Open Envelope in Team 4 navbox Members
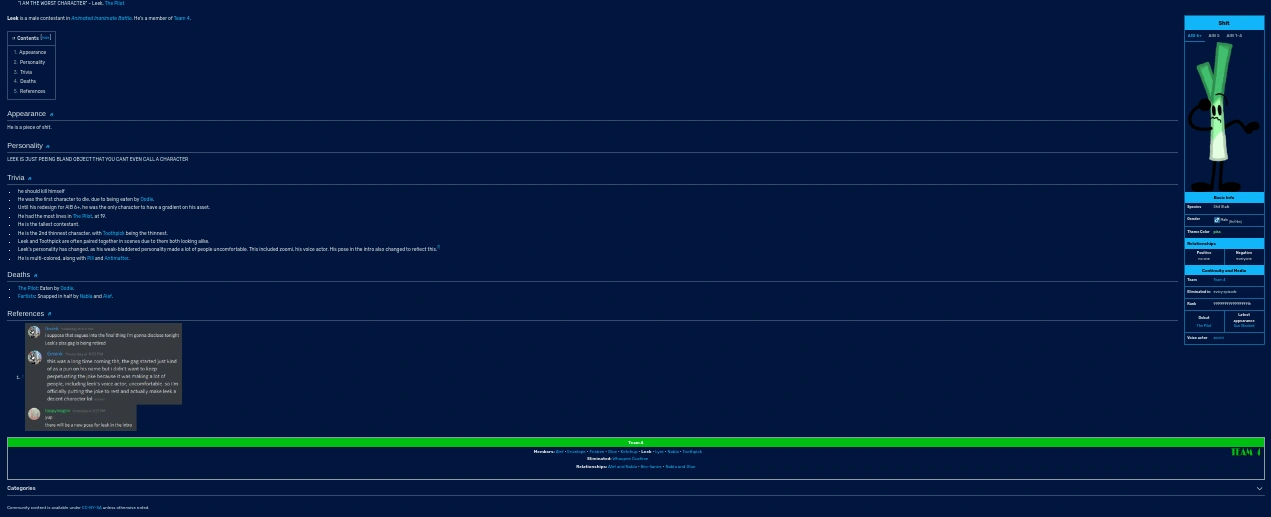 click(x=576, y=452)
